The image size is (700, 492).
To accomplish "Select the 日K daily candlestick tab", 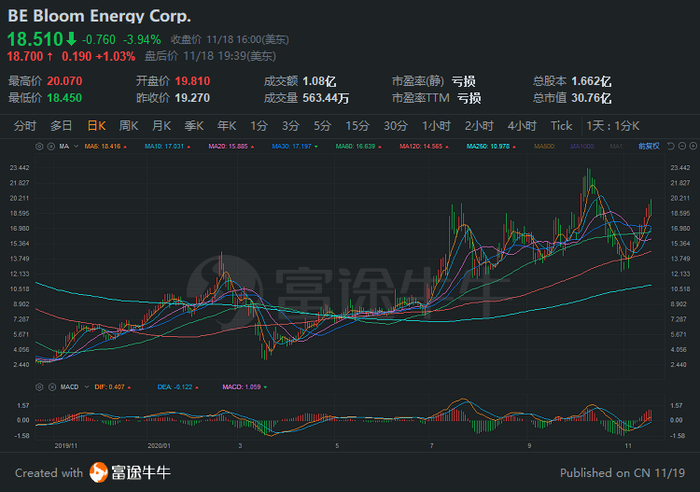I will [x=96, y=126].
